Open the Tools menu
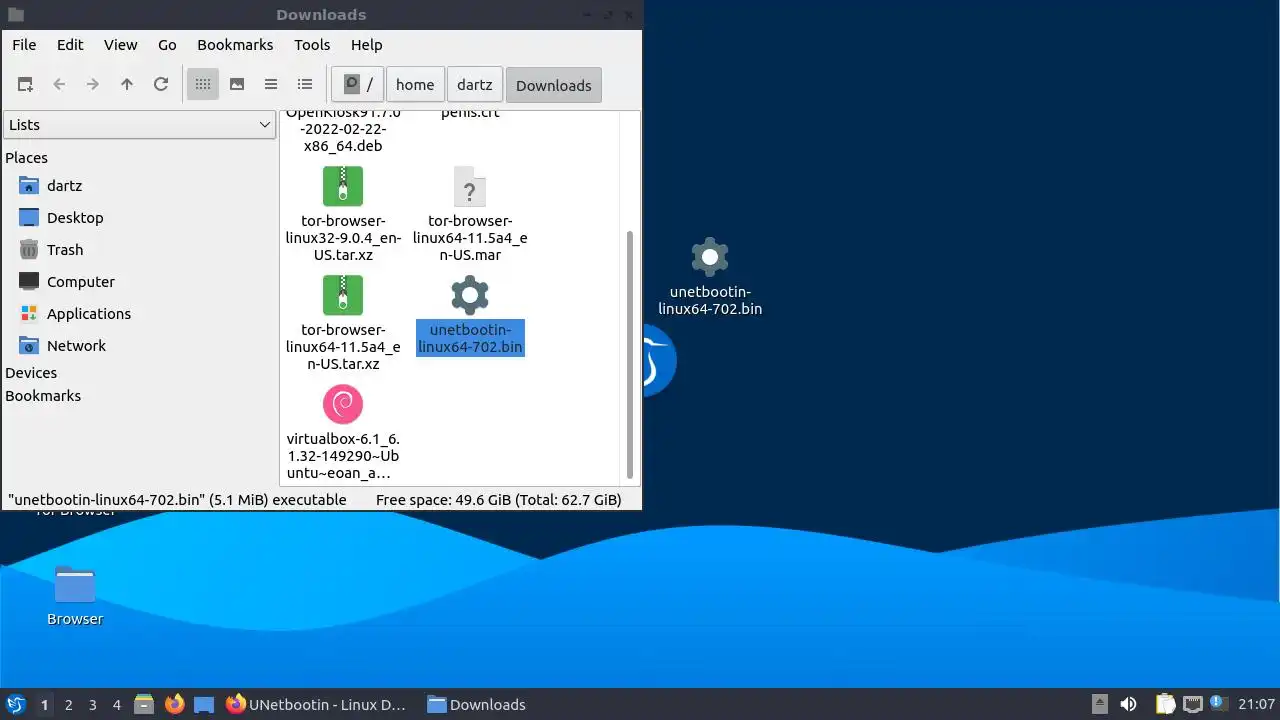This screenshot has height=720, width=1280. coord(312,45)
